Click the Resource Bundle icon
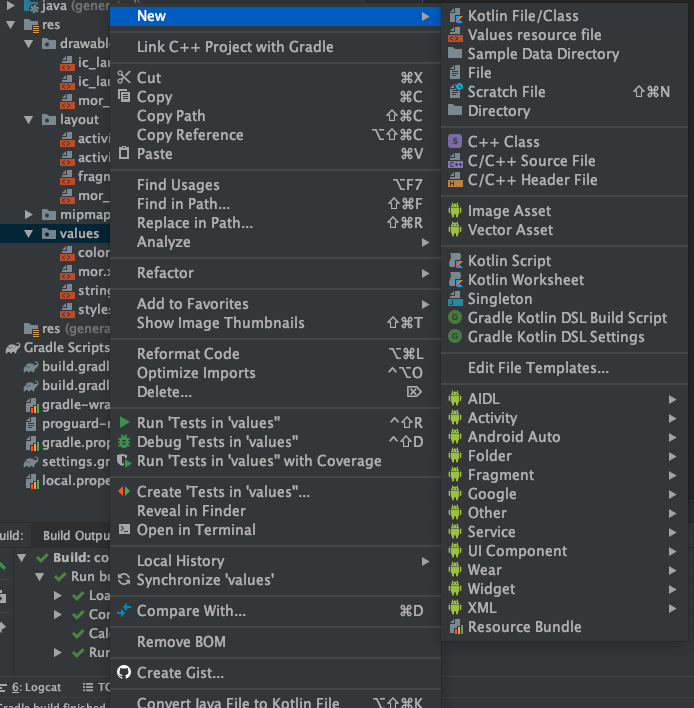Screen dimensions: 694x708 456,627
